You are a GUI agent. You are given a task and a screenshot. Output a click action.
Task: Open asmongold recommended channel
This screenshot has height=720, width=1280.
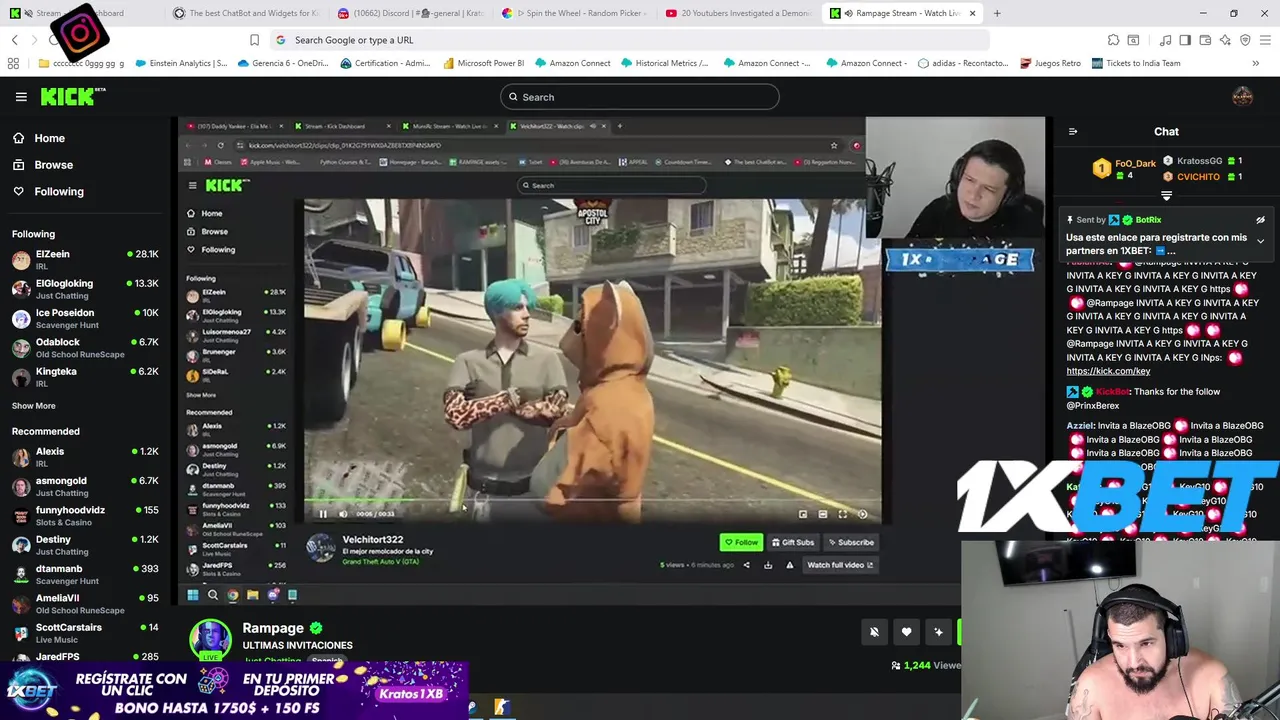coord(85,486)
